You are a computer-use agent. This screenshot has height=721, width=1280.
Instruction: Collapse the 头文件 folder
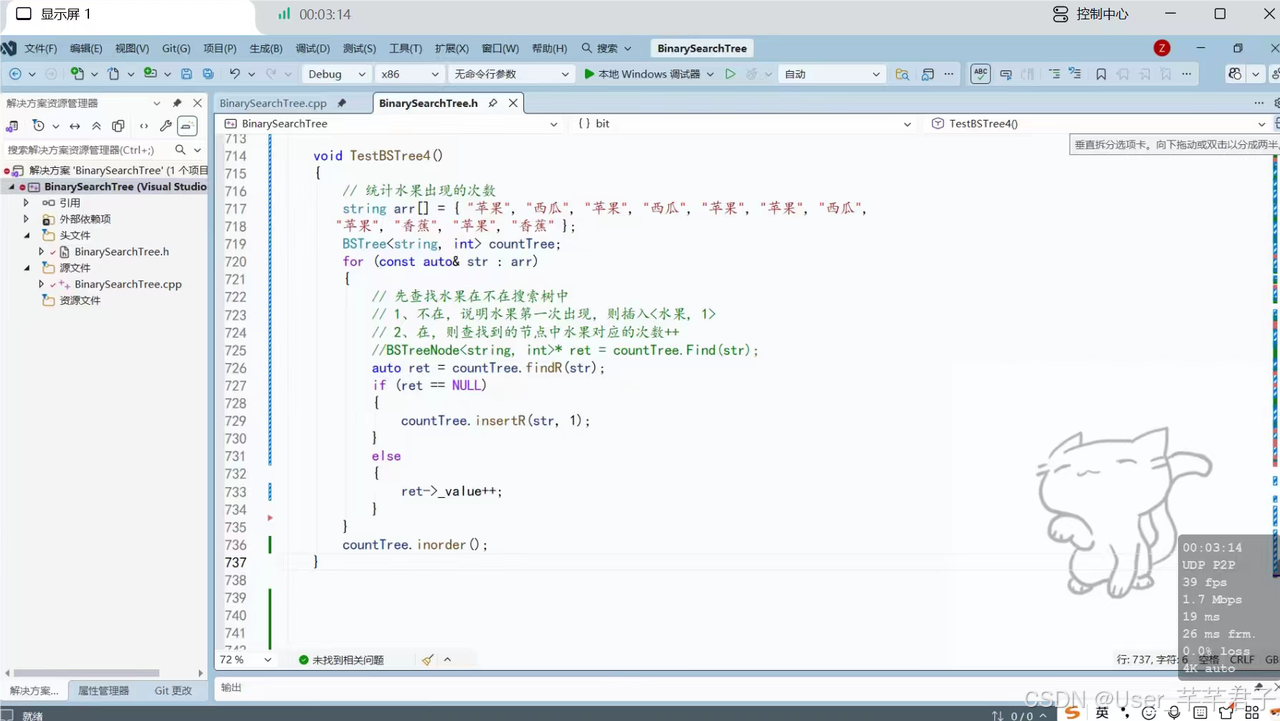coord(26,235)
